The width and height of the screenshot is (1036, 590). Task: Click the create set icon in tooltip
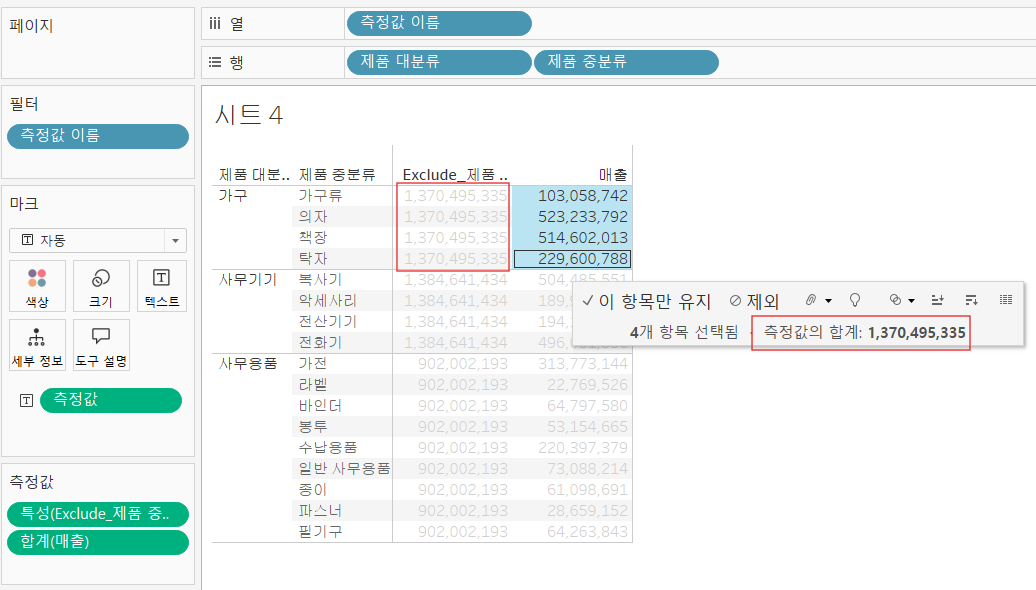(x=895, y=300)
